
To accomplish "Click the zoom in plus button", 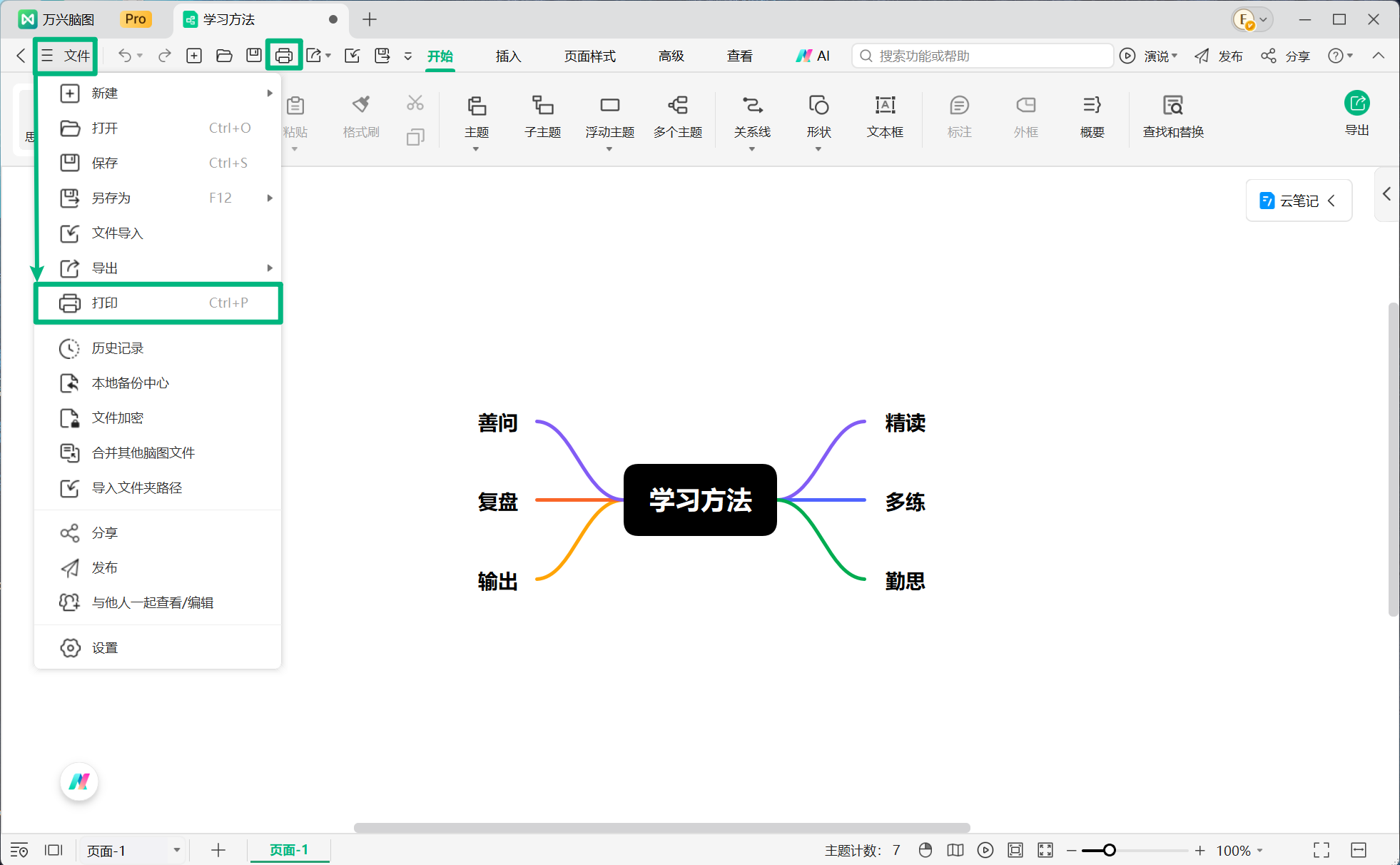I will (x=1200, y=850).
